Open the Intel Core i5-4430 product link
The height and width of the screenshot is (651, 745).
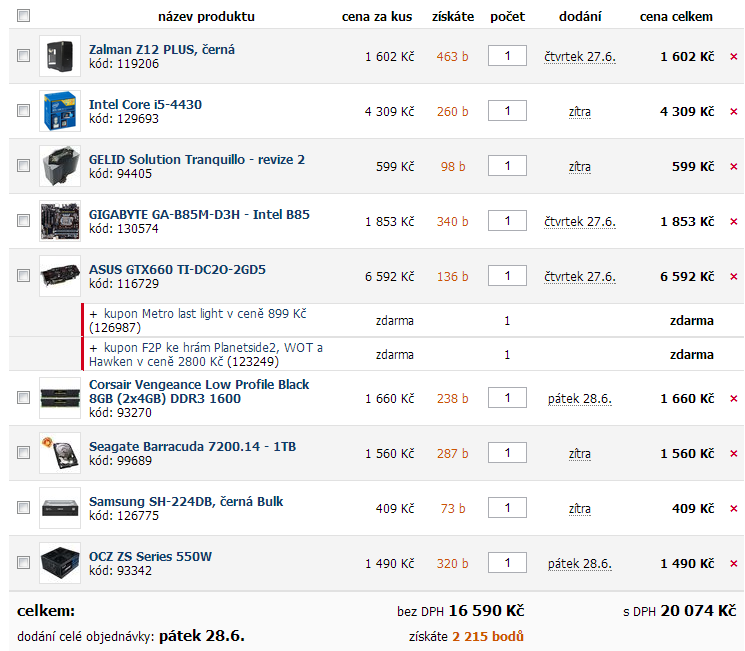tap(145, 105)
